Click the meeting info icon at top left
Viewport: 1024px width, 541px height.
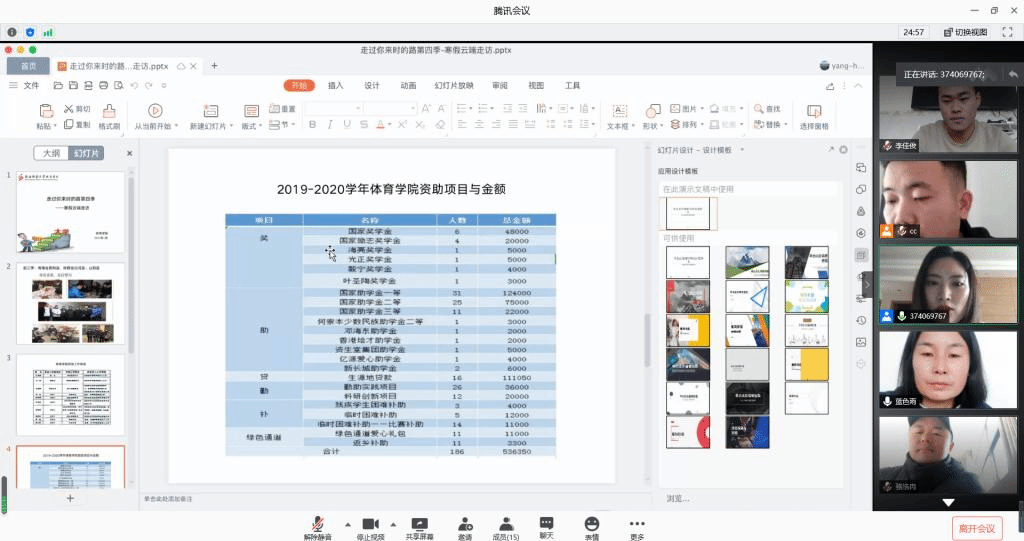[12, 32]
